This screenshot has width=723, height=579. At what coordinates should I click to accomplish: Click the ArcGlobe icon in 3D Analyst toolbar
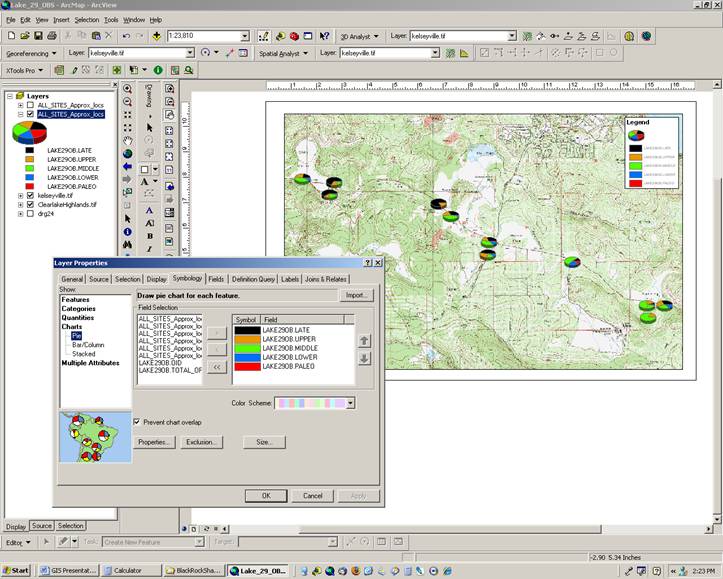coord(646,36)
